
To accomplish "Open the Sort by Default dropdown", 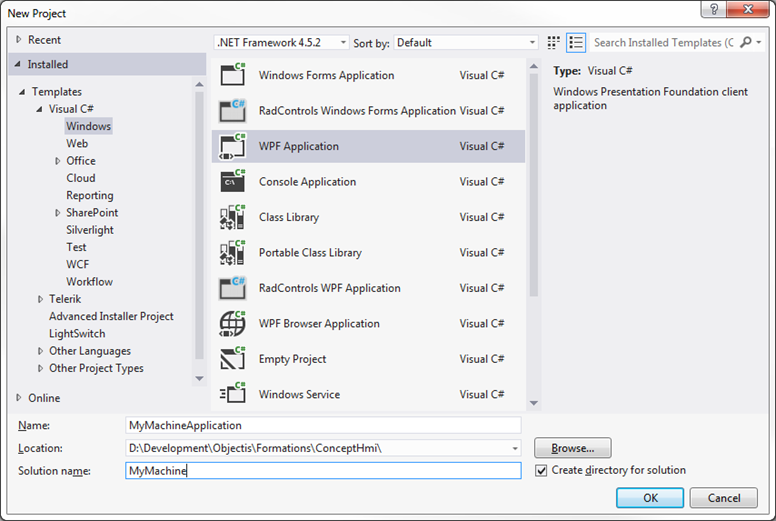I will tap(466, 43).
